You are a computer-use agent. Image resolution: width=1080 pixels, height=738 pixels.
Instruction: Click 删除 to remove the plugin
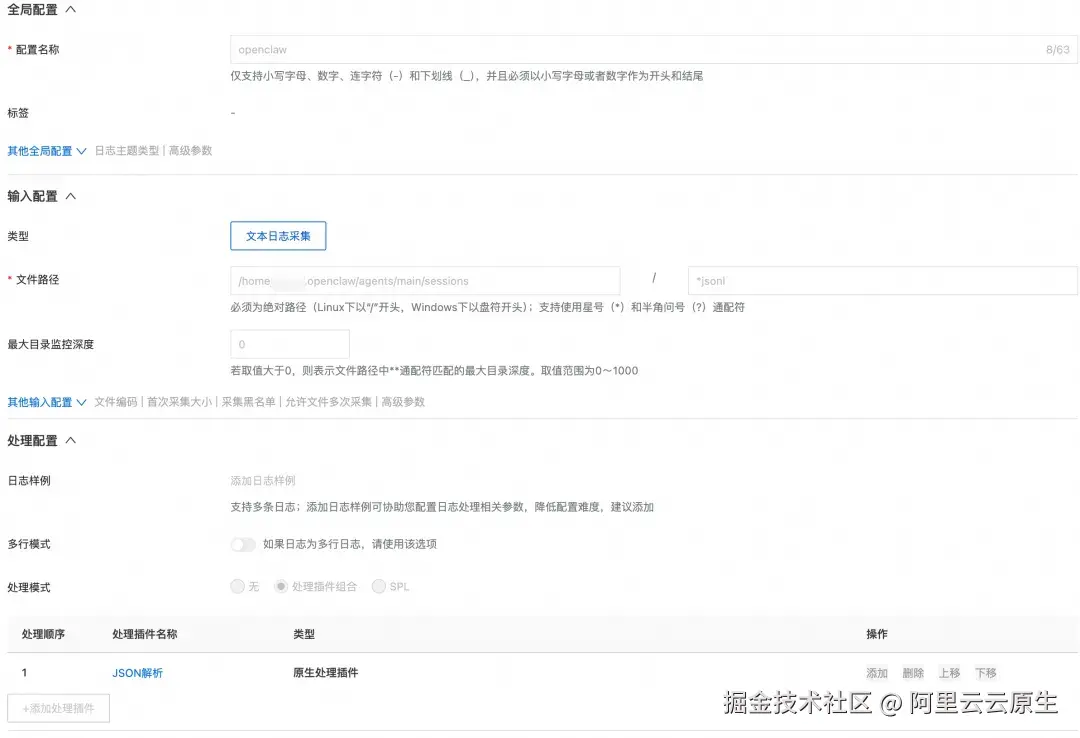[913, 673]
